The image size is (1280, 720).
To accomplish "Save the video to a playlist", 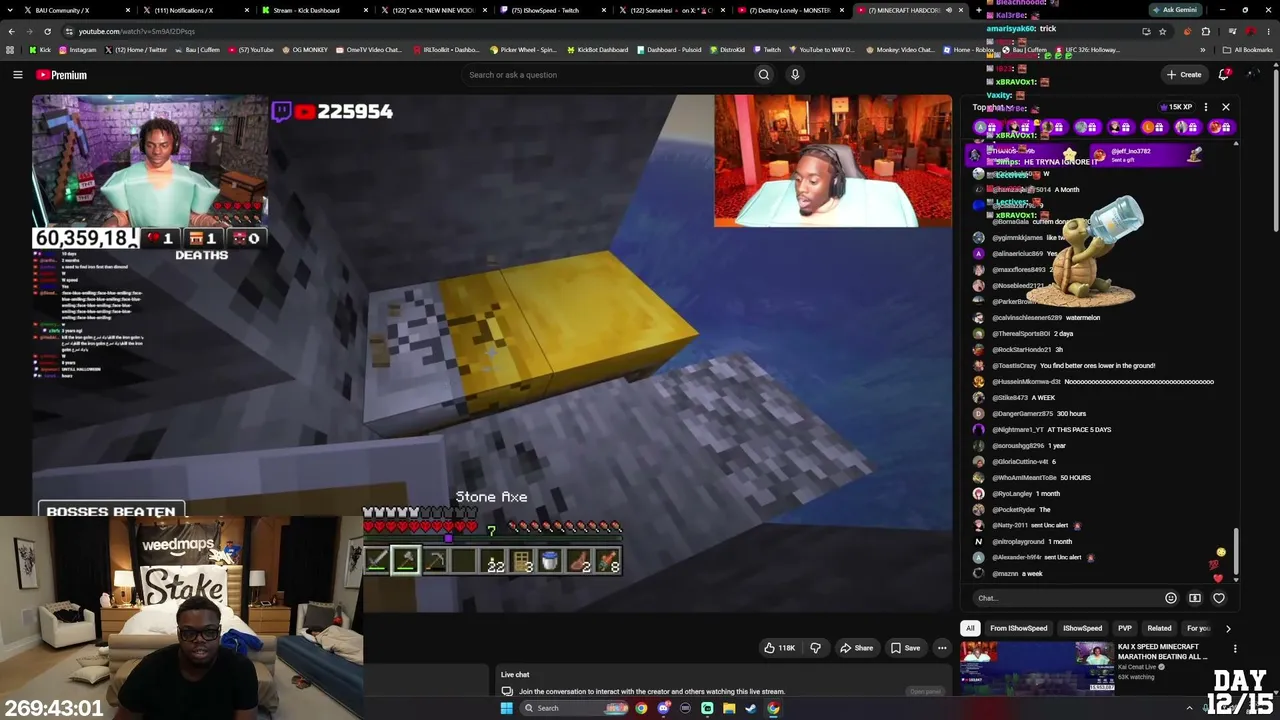I will point(905,648).
